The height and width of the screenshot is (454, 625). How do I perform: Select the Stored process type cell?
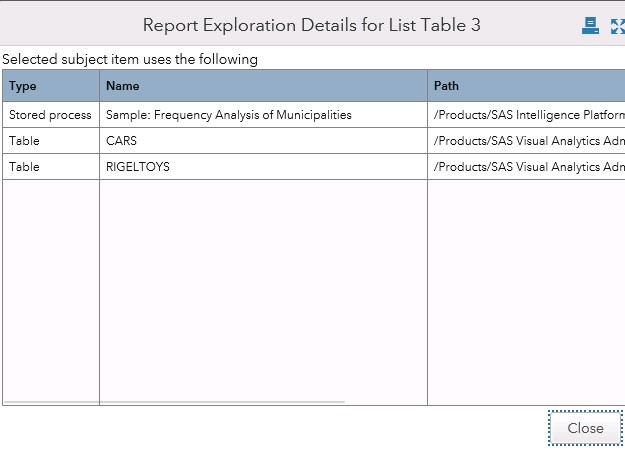point(50,115)
